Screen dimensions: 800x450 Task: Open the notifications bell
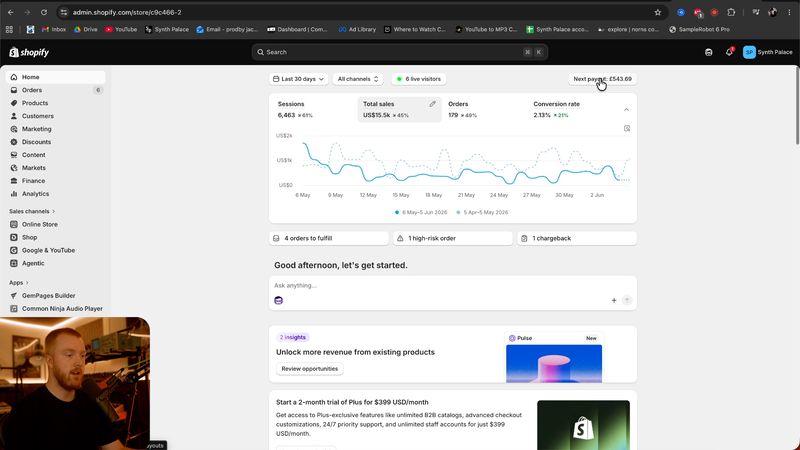pos(729,52)
